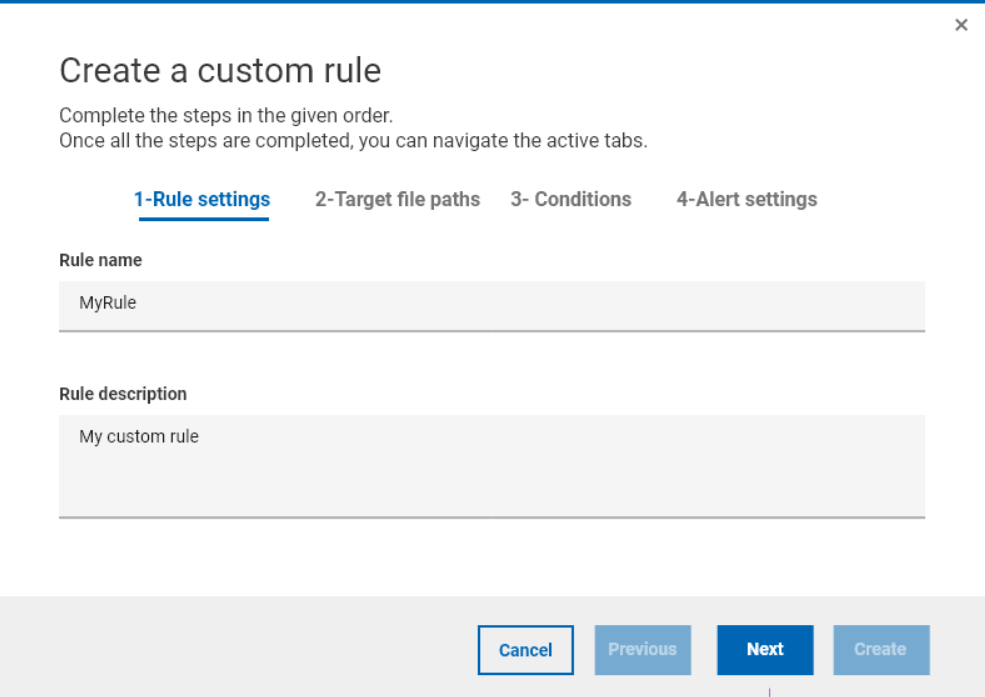Screen dimensions: 985x697
Task: Click the "Rule description" field label
Action: pyautogui.click(x=123, y=394)
